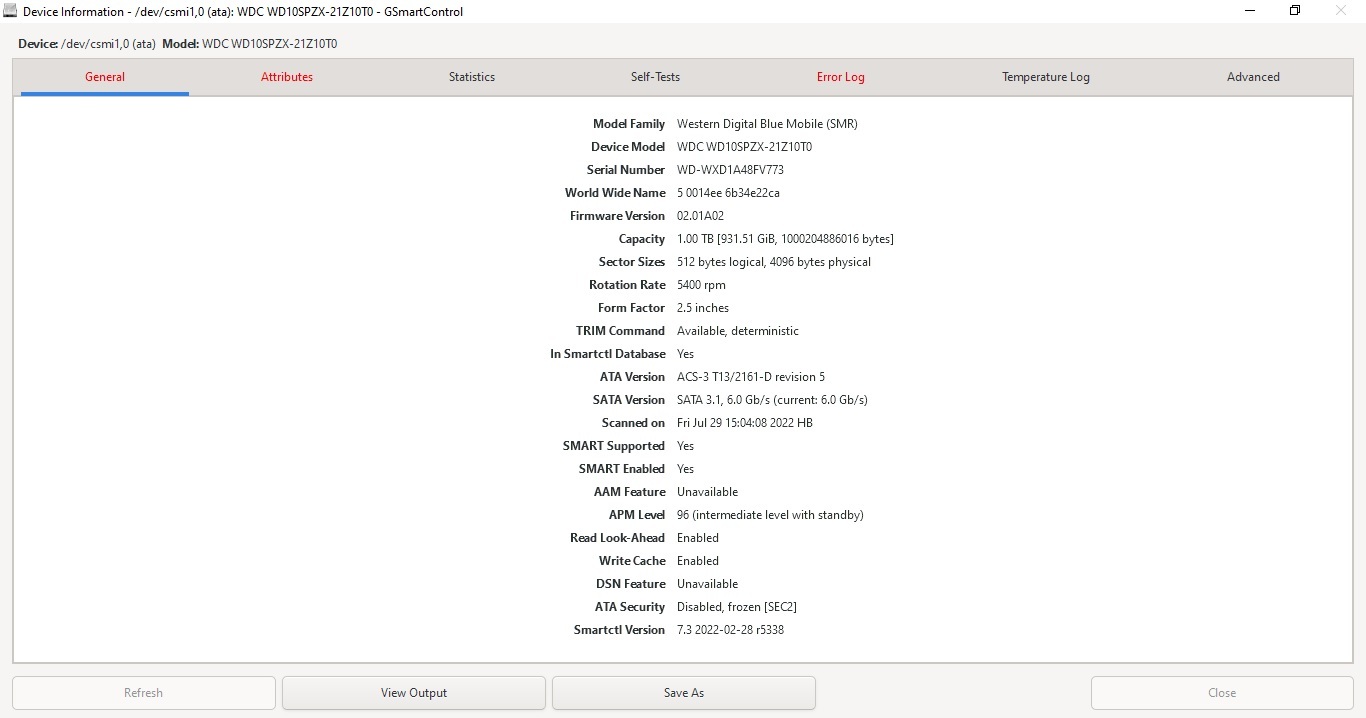Click the Save As button
The width and height of the screenshot is (1366, 718).
coord(684,693)
